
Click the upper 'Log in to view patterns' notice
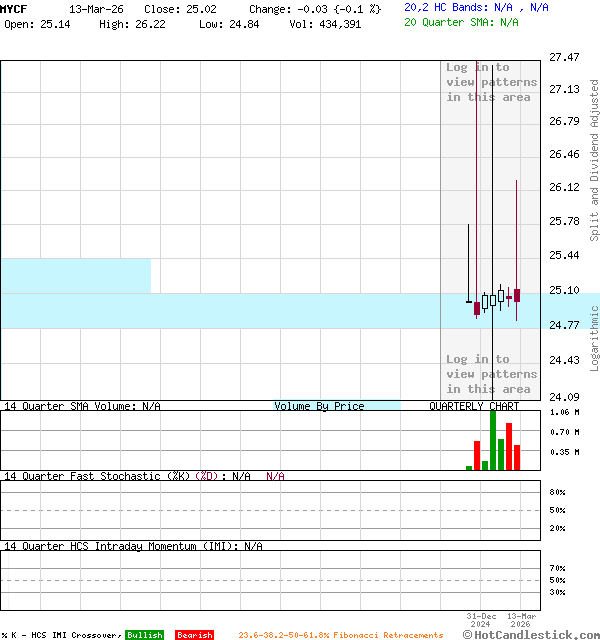[x=491, y=82]
